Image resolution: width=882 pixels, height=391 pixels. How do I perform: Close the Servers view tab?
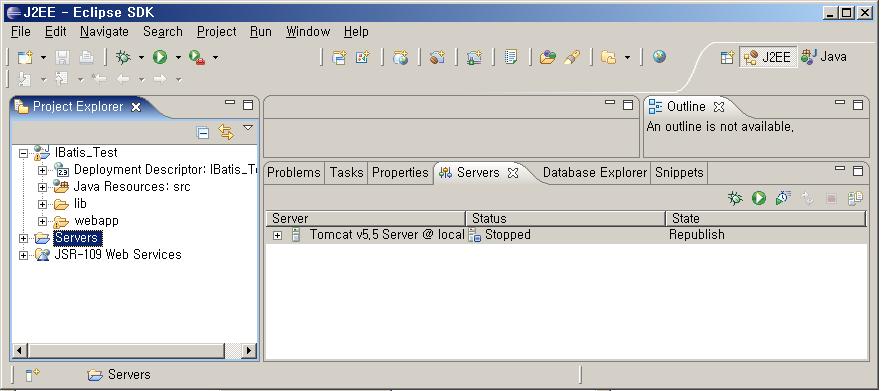512,173
